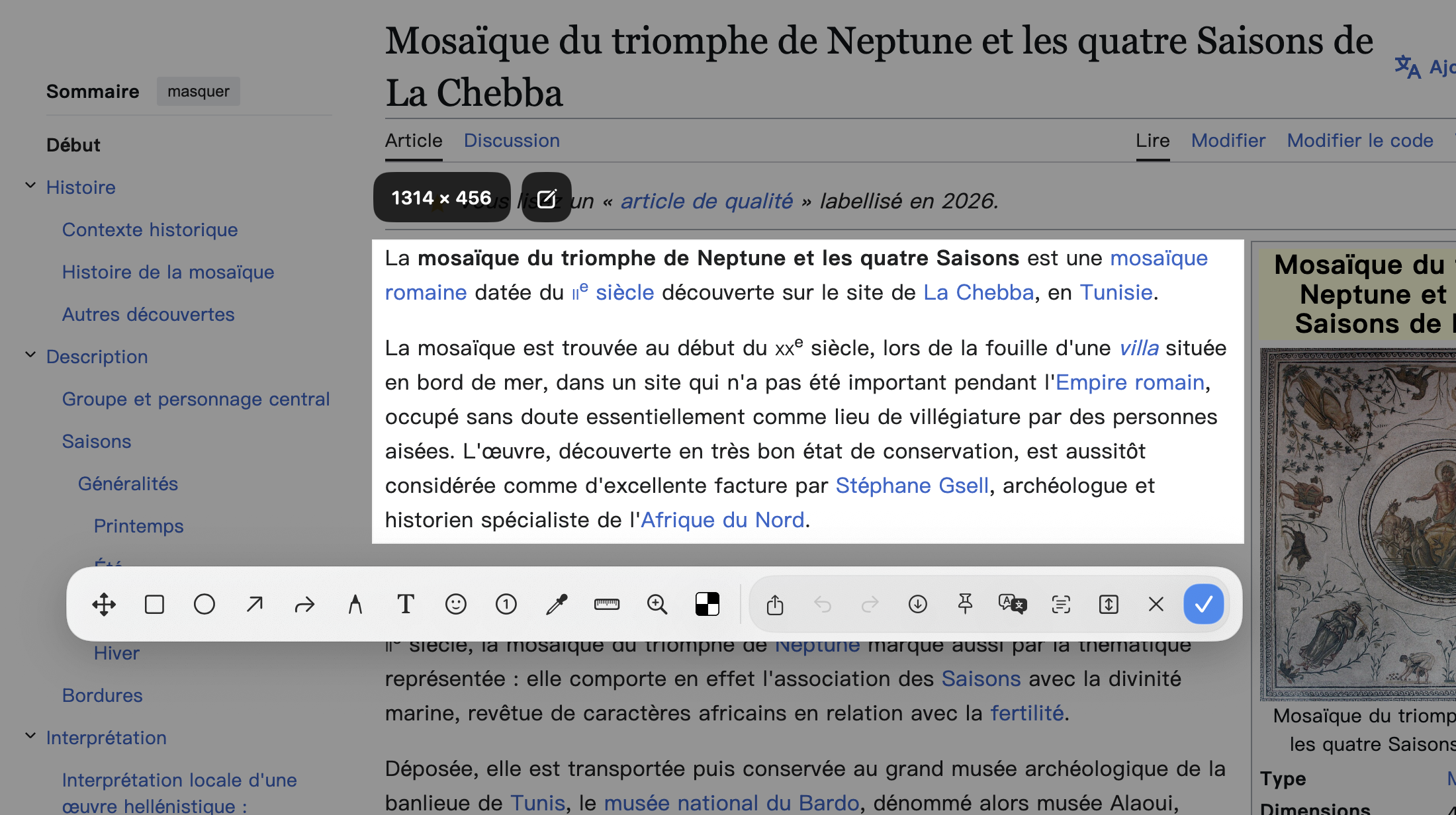This screenshot has width=1456, height=815.
Task: Follow the Tunisie link
Action: coord(1116,292)
